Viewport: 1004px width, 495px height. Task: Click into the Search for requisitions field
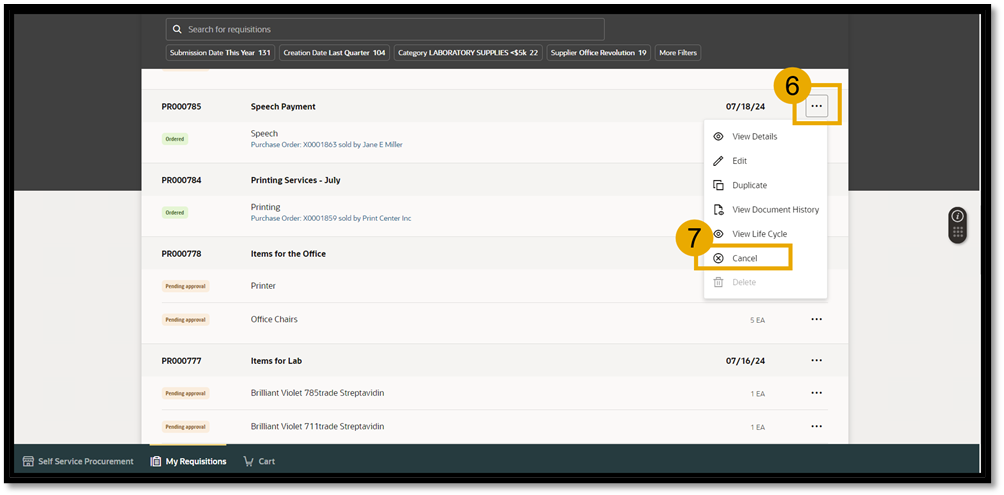click(385, 29)
